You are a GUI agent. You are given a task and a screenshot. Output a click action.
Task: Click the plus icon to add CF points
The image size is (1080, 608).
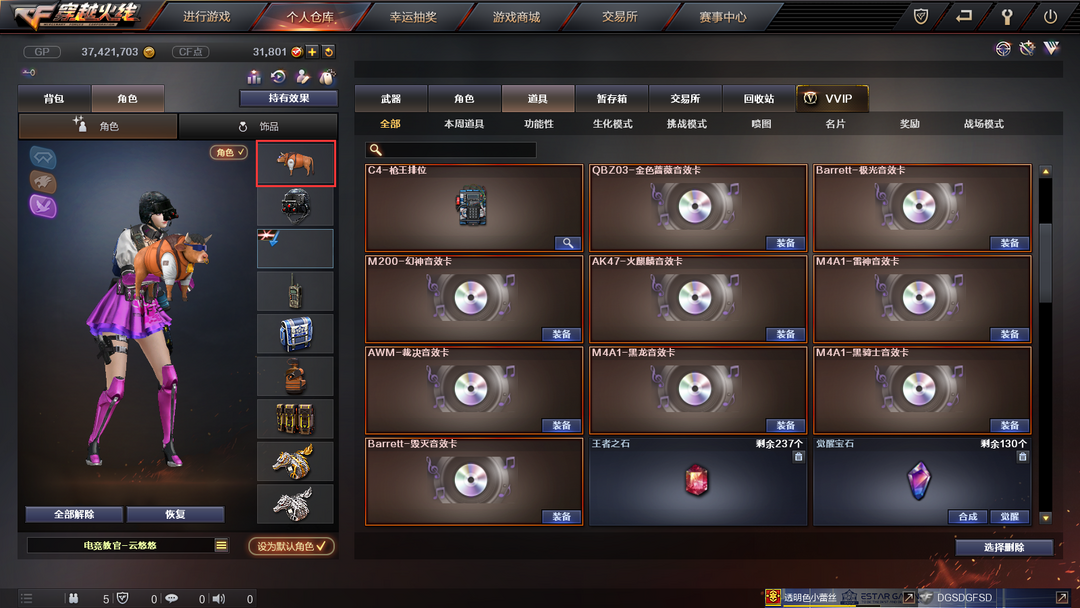click(x=312, y=52)
